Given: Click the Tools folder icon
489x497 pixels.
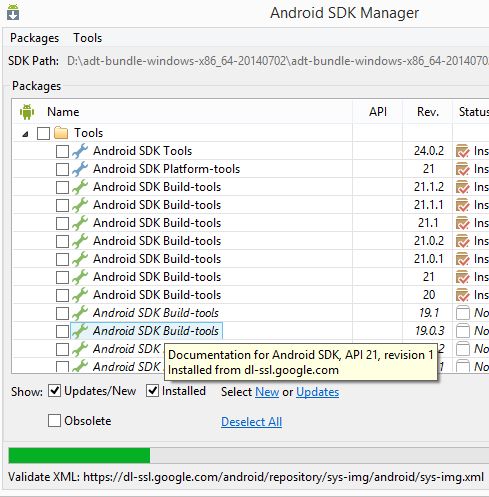Looking at the screenshot, I should pos(61,133).
